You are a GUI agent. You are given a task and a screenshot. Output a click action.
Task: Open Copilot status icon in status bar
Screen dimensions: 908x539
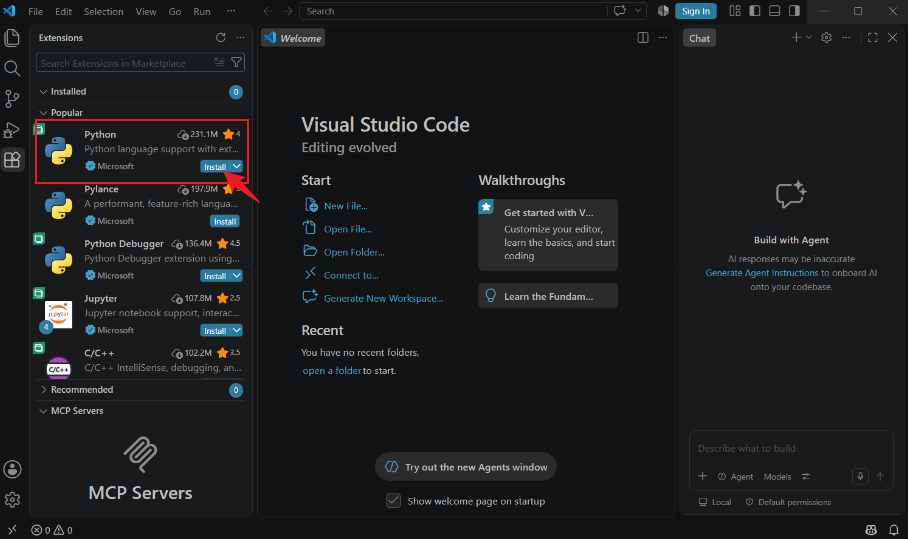tap(871, 530)
